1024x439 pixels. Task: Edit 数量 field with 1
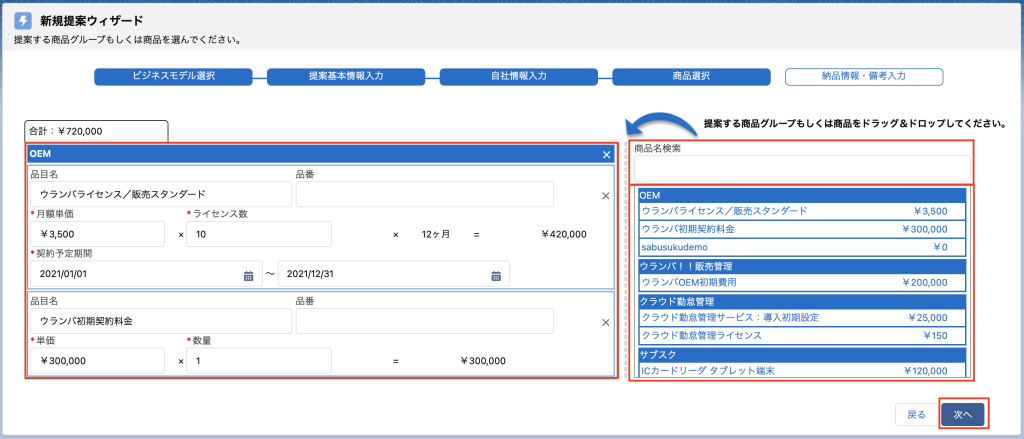click(259, 361)
